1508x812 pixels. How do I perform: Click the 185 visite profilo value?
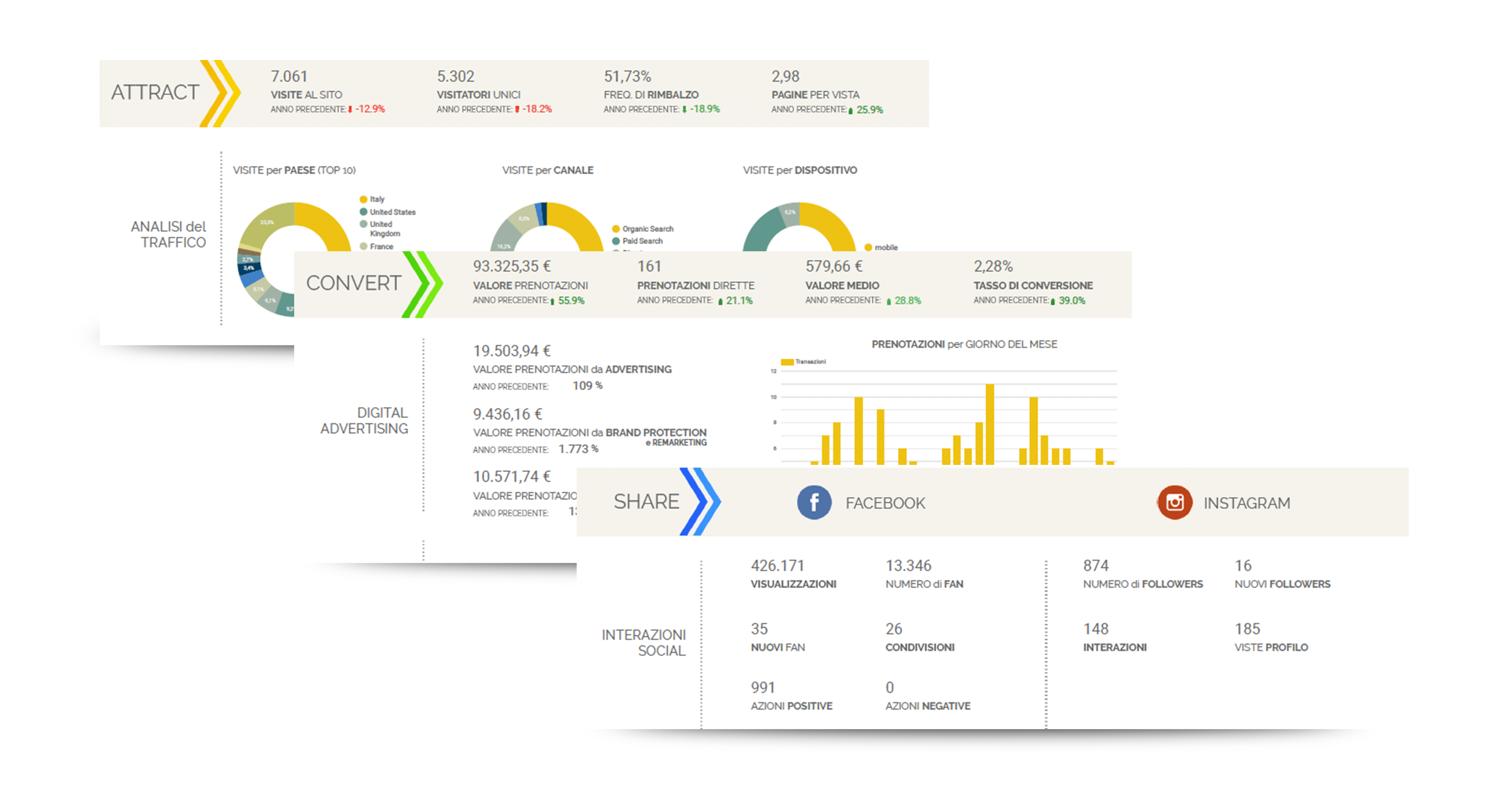(x=1247, y=629)
